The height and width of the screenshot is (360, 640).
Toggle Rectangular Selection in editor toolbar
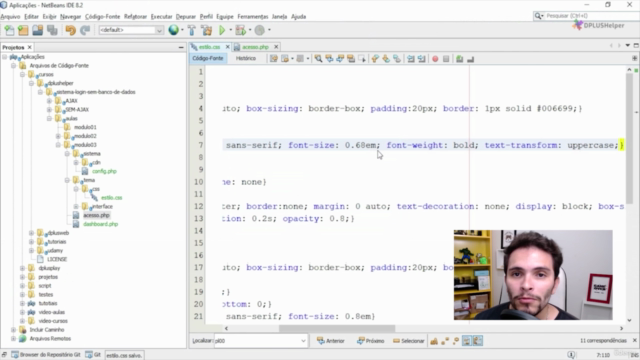coord(362,59)
